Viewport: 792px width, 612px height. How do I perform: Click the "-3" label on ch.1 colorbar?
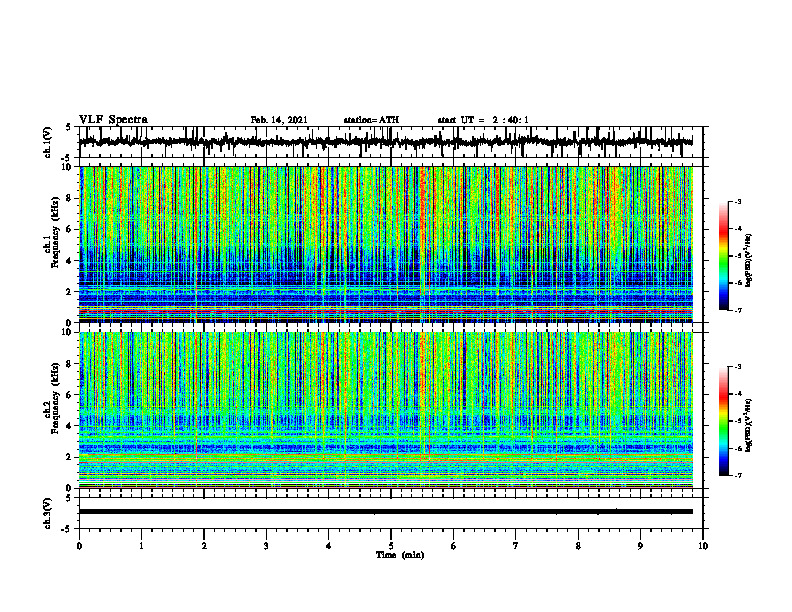(738, 202)
